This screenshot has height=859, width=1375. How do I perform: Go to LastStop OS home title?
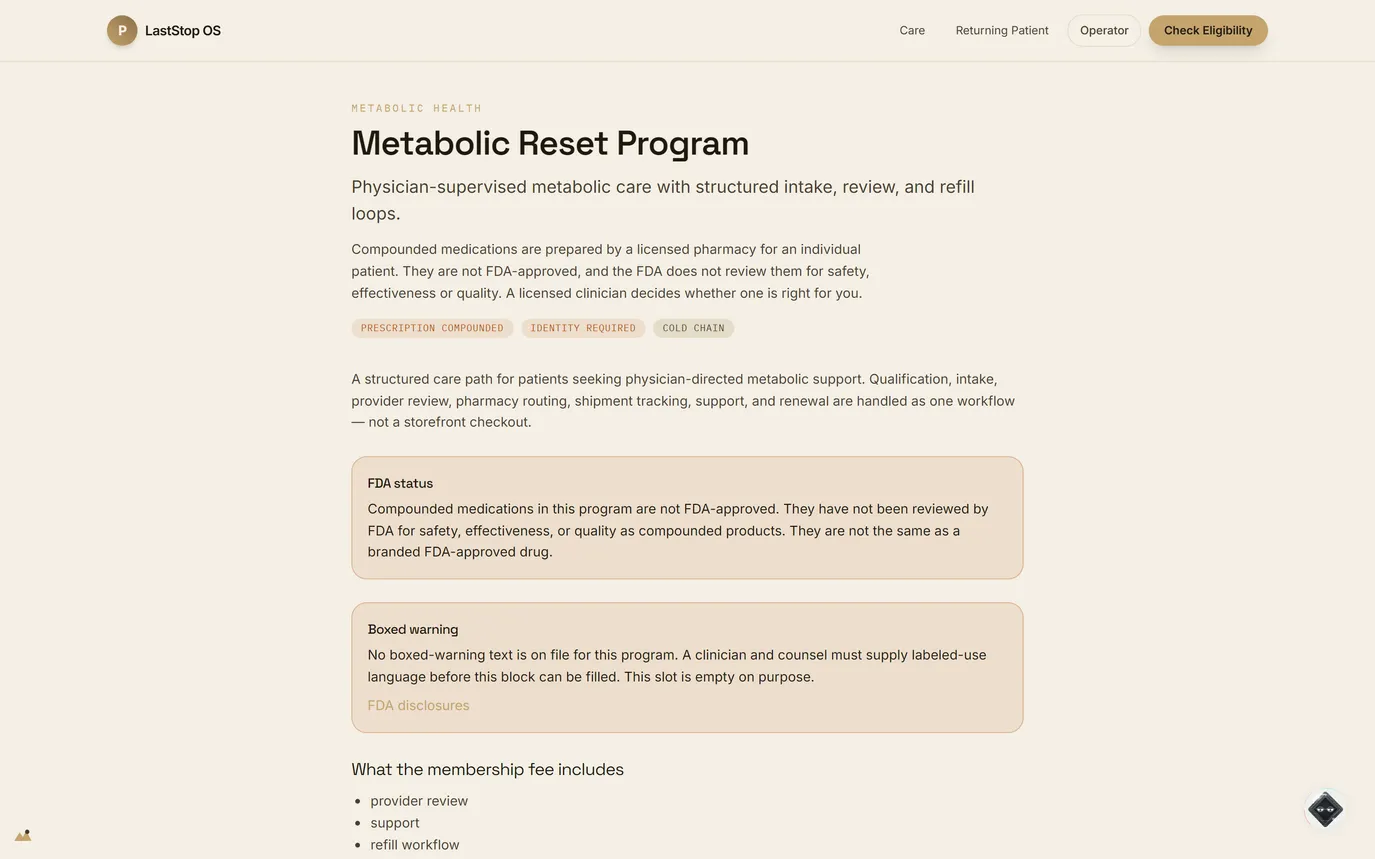pos(183,31)
